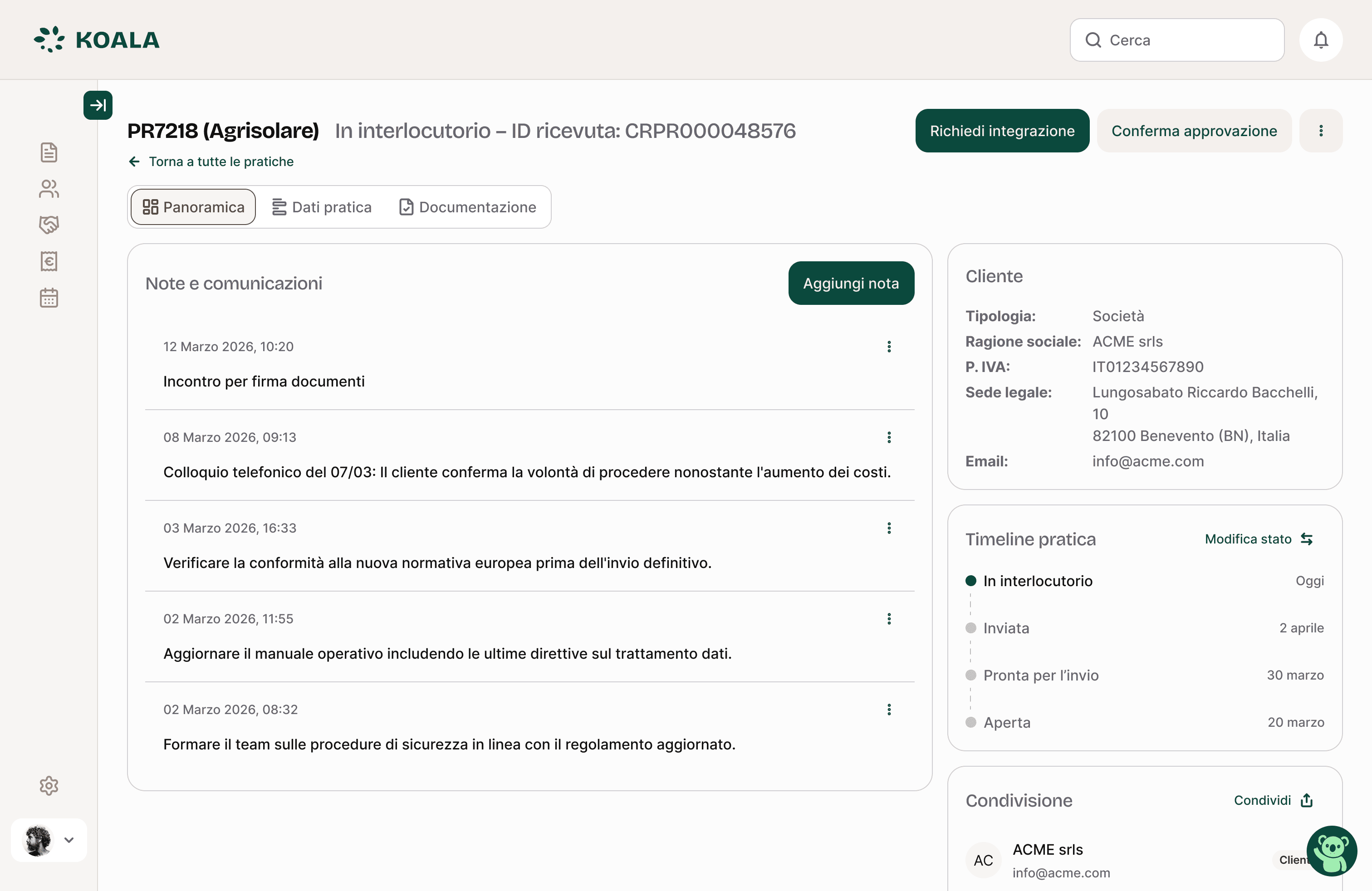The width and height of the screenshot is (1372, 891).
Task: Click the ID ricevuta CRPR000048576 text
Action: click(x=653, y=131)
